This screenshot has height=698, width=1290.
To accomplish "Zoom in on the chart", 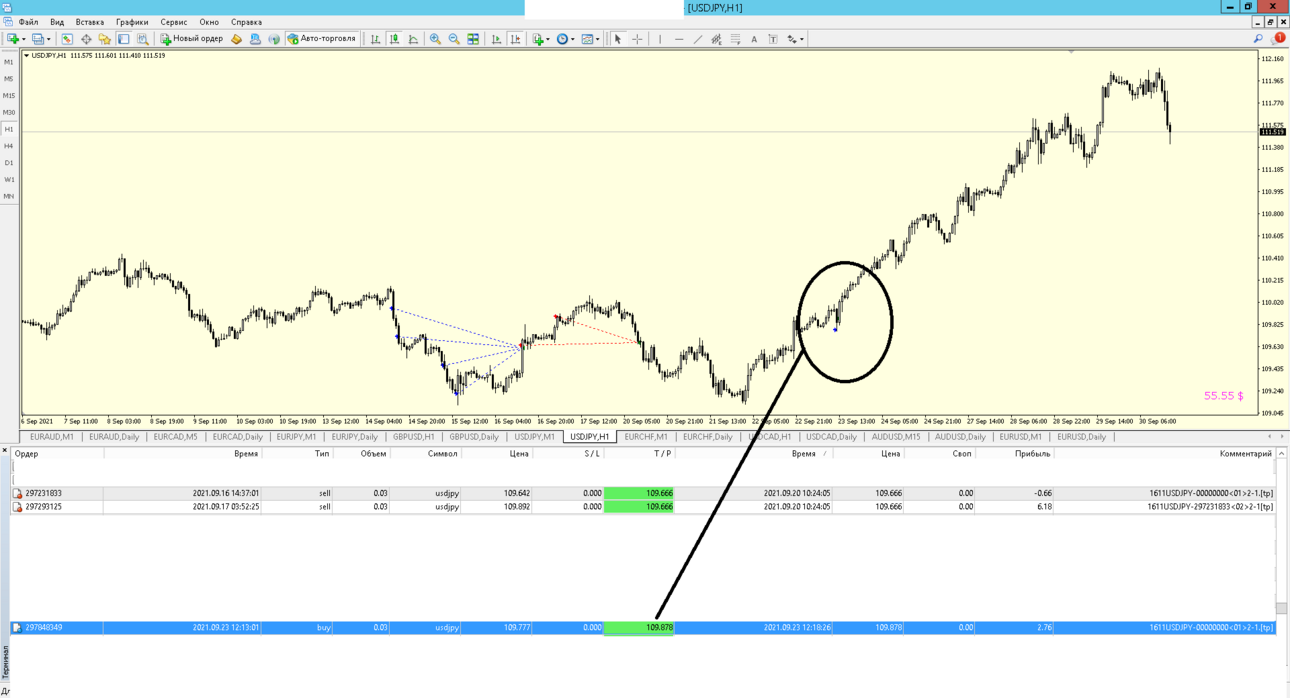I will coord(435,39).
